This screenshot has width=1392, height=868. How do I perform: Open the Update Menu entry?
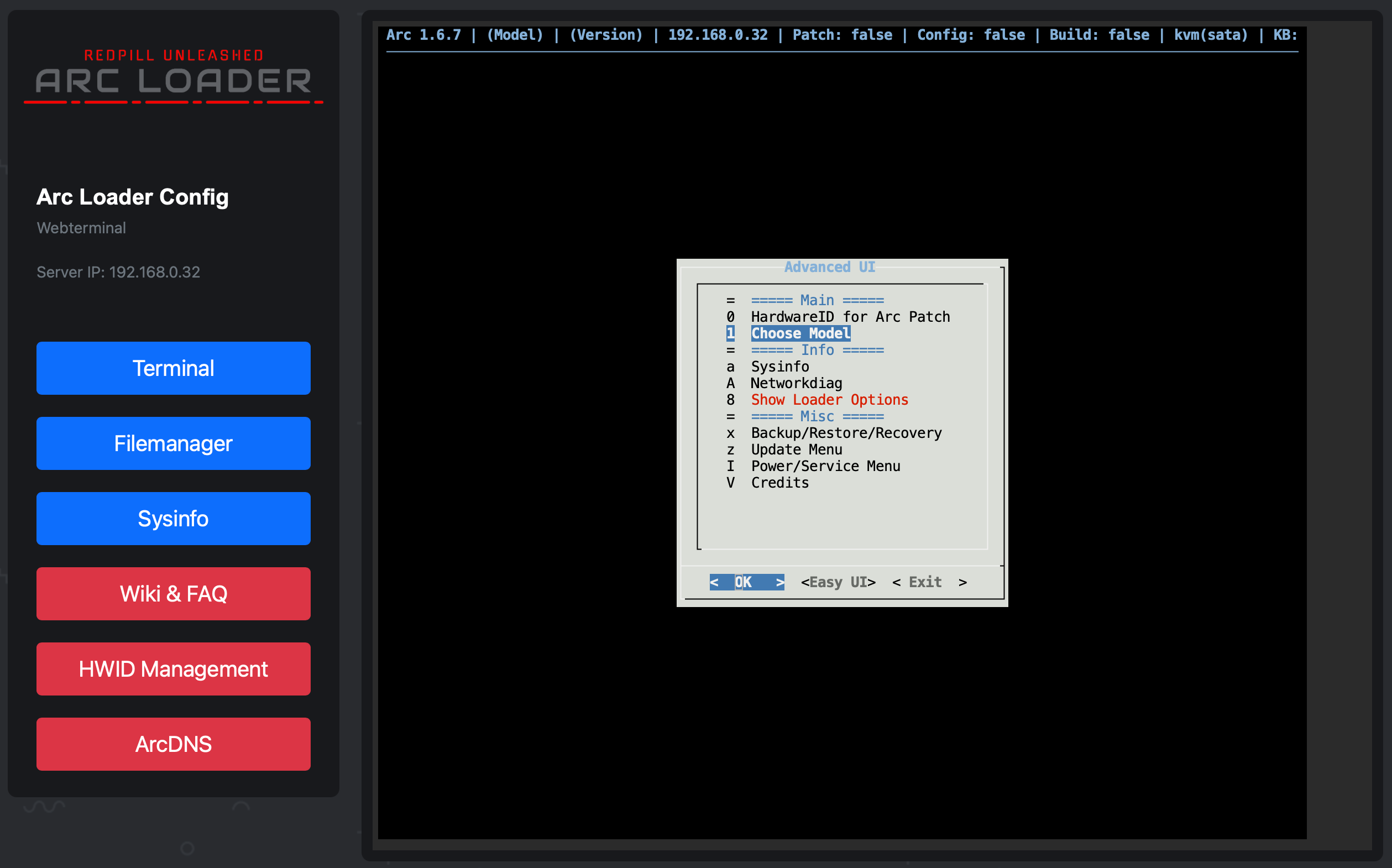796,450
